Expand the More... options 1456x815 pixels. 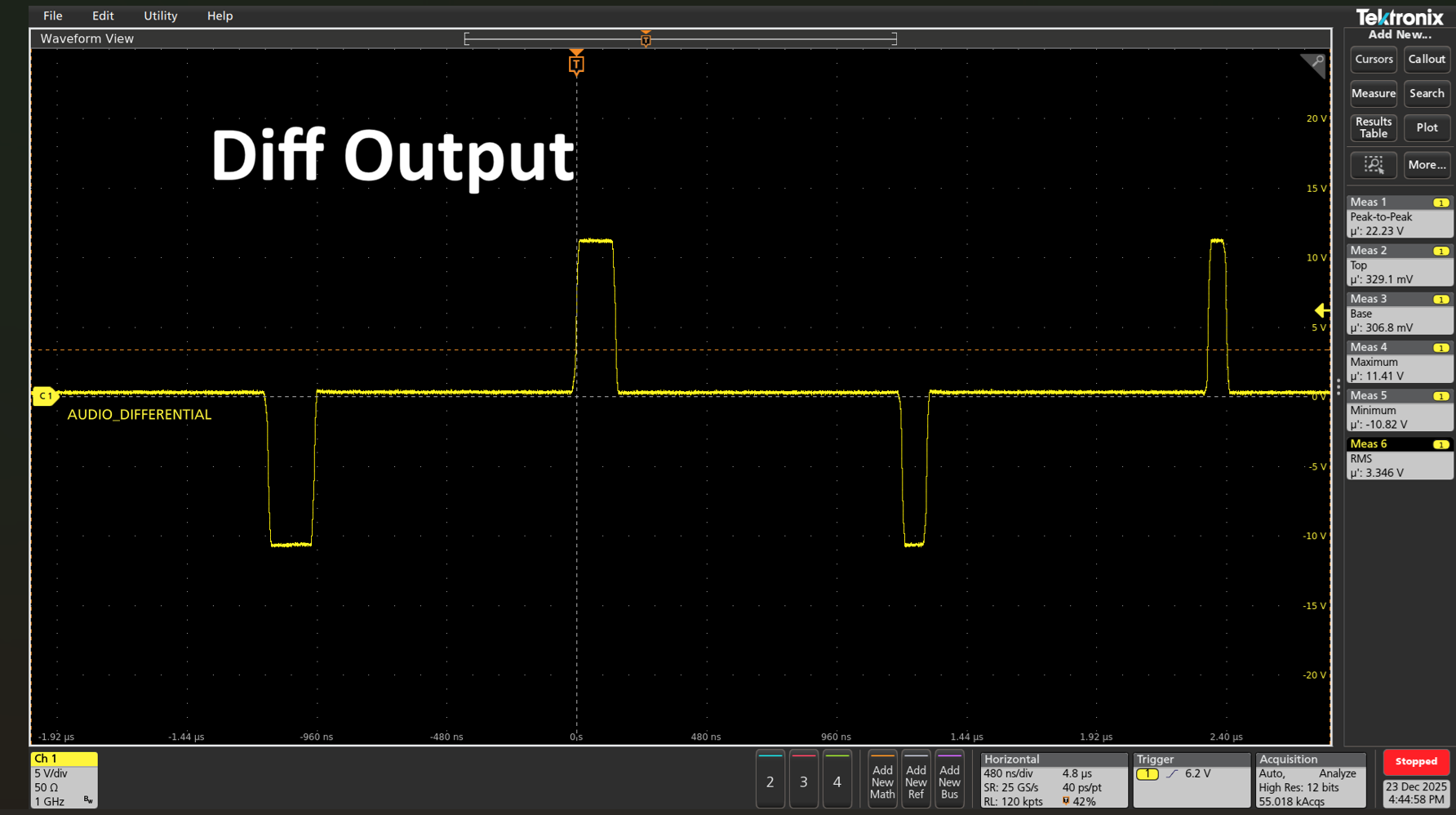pos(1427,165)
